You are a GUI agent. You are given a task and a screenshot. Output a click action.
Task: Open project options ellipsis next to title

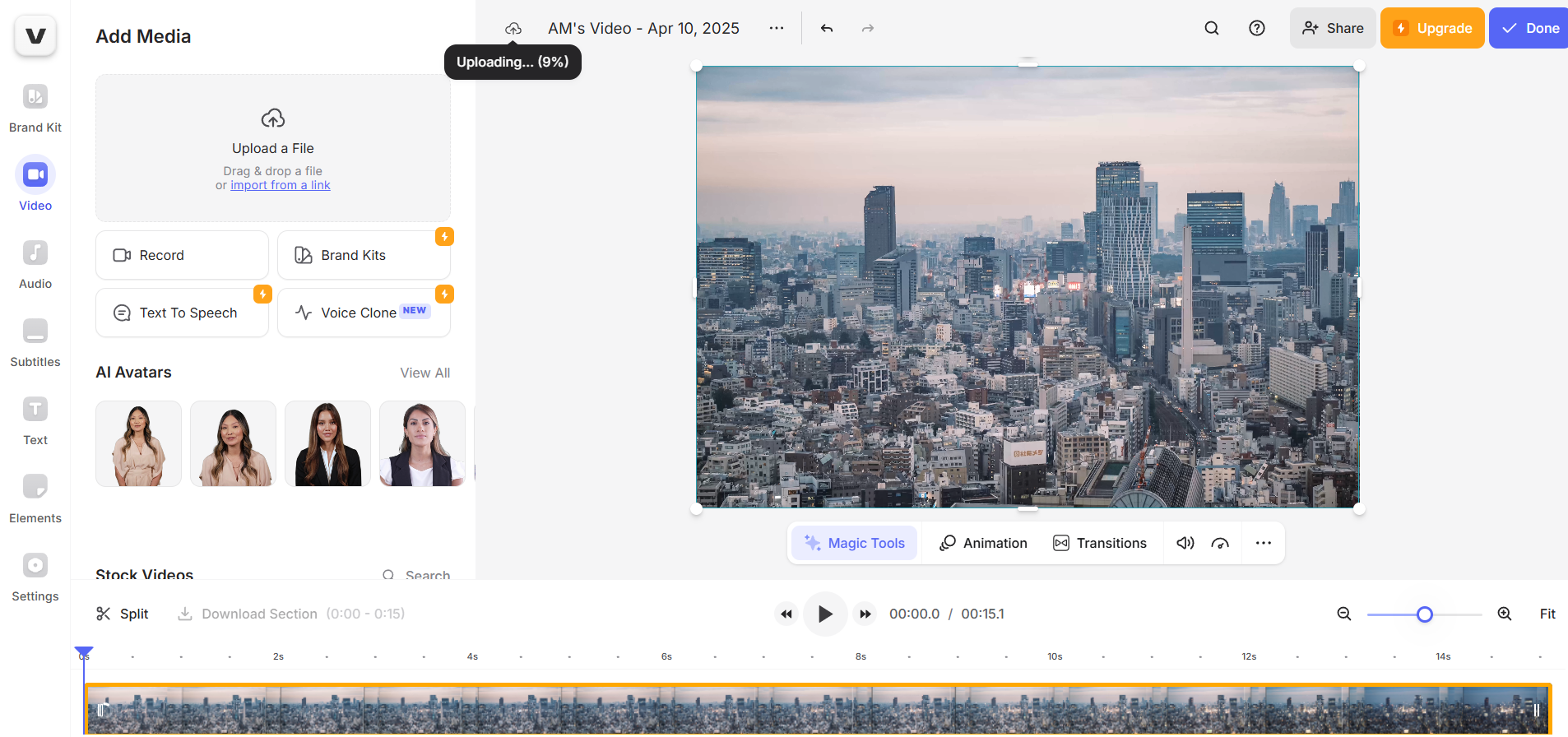[777, 28]
